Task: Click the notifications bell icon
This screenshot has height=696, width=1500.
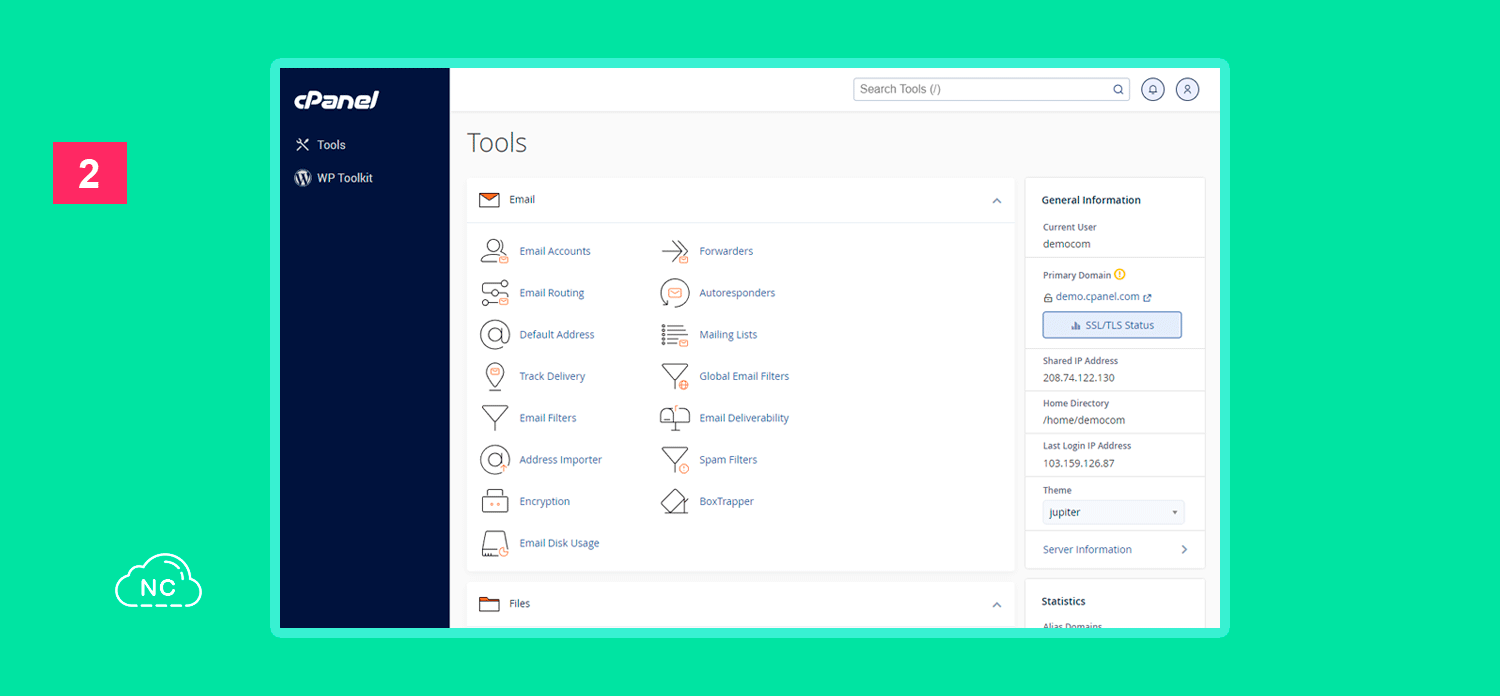Action: coord(1153,89)
